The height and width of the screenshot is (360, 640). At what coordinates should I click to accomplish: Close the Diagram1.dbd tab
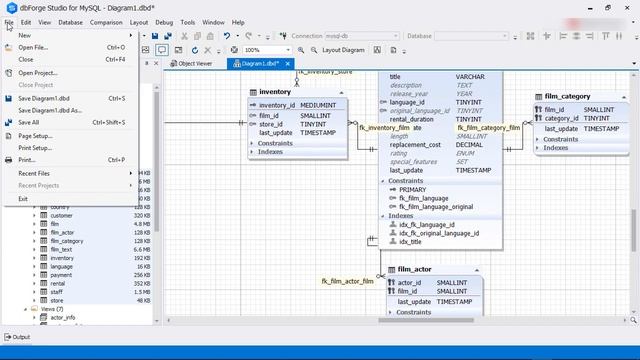coord(288,64)
